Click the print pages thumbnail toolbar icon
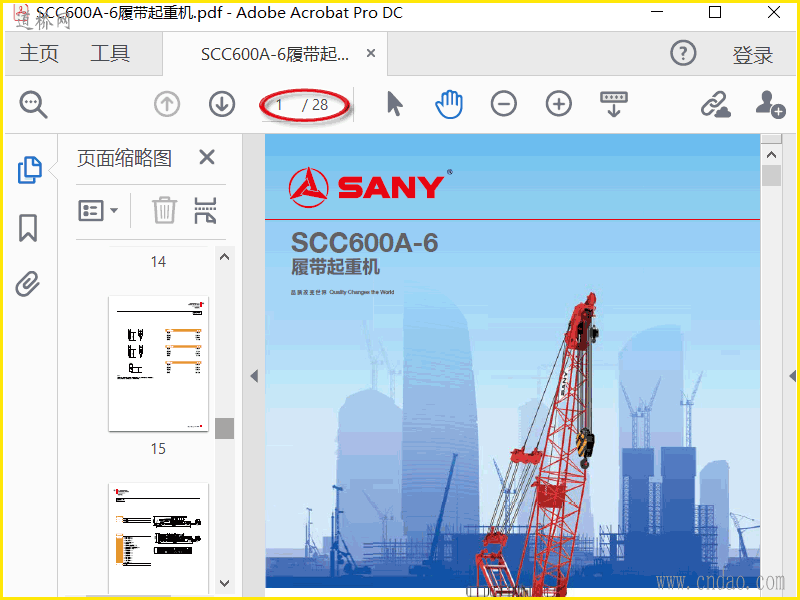800x600 pixels. [205, 211]
